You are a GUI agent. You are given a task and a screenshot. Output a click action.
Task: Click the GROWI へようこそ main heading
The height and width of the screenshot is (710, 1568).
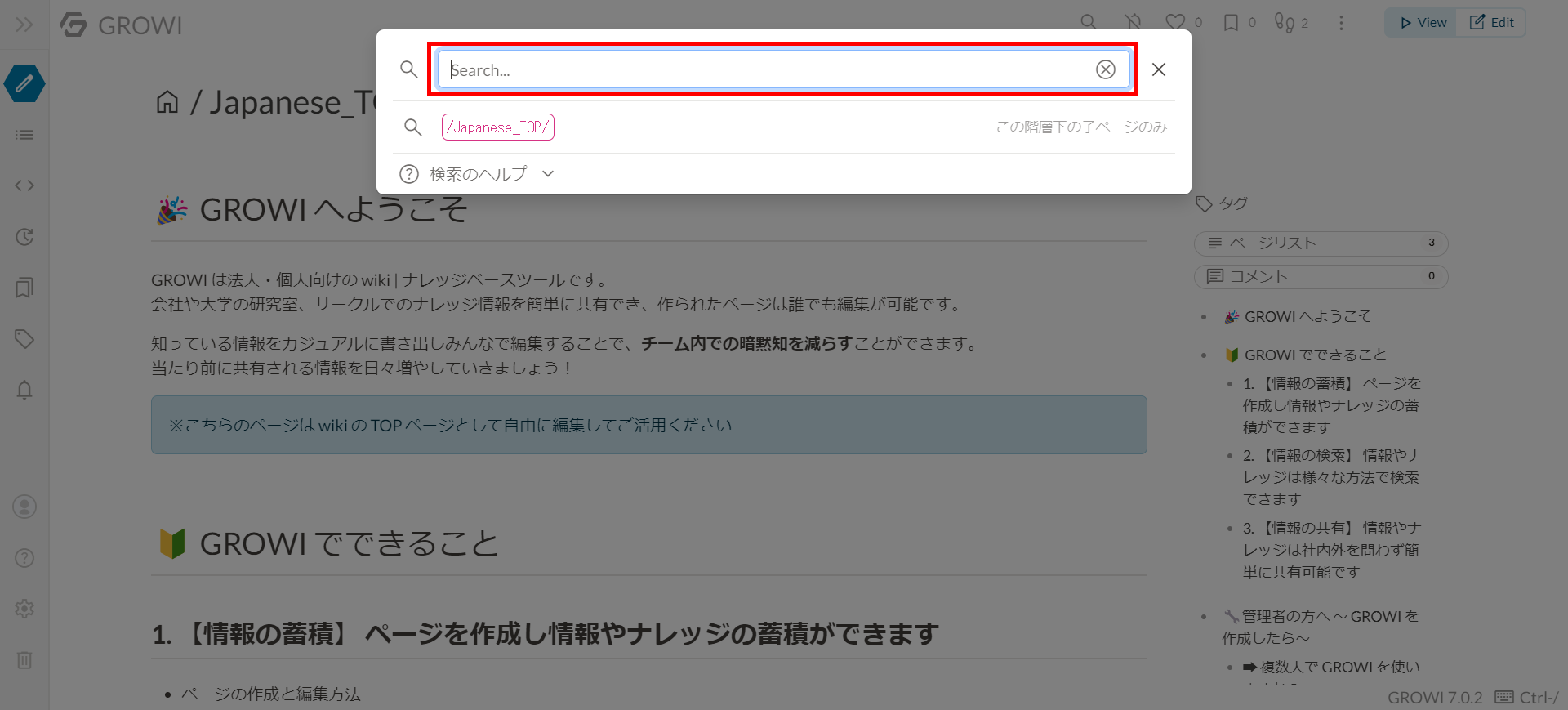click(312, 210)
